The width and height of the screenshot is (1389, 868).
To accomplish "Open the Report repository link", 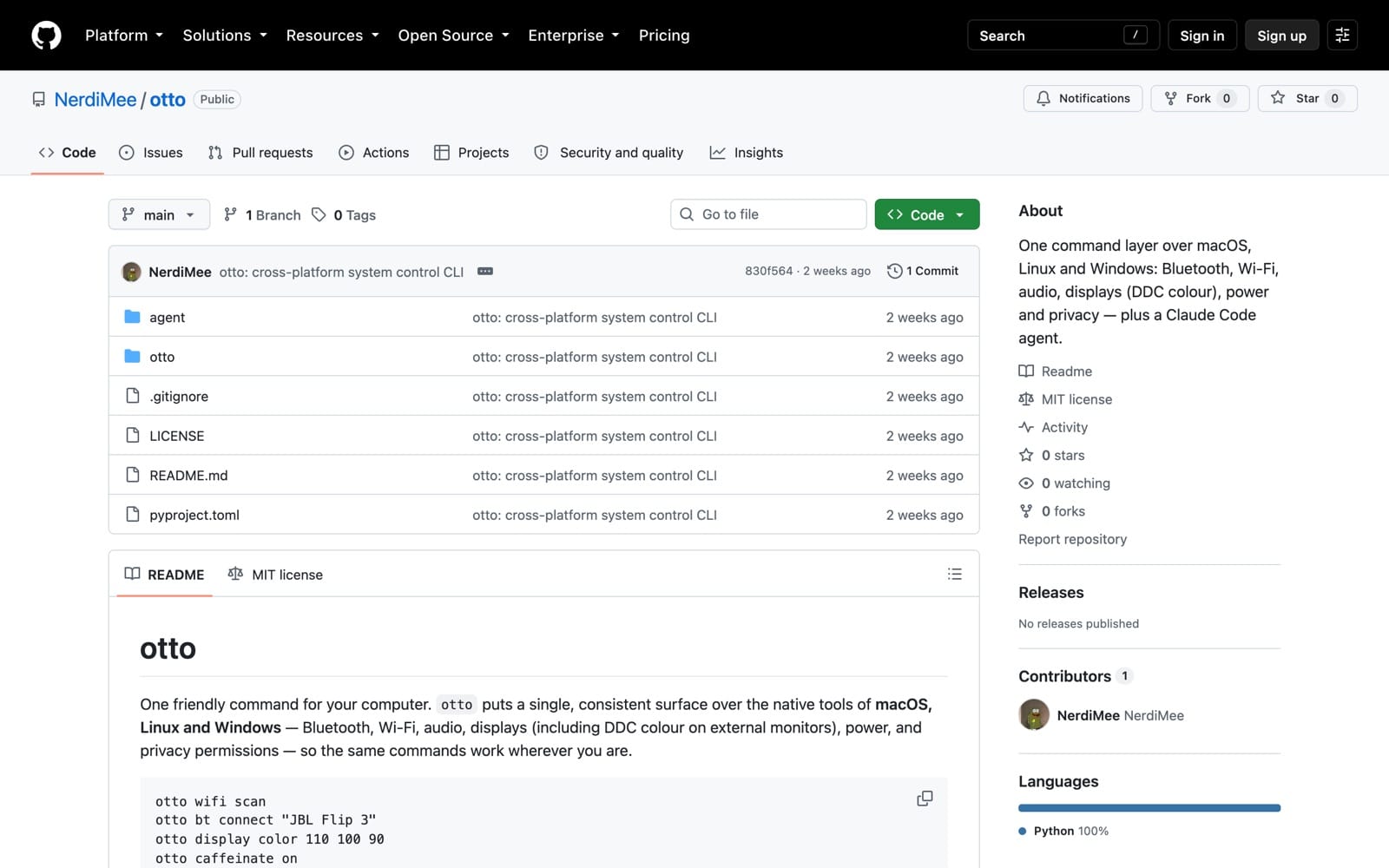I will click(1072, 539).
